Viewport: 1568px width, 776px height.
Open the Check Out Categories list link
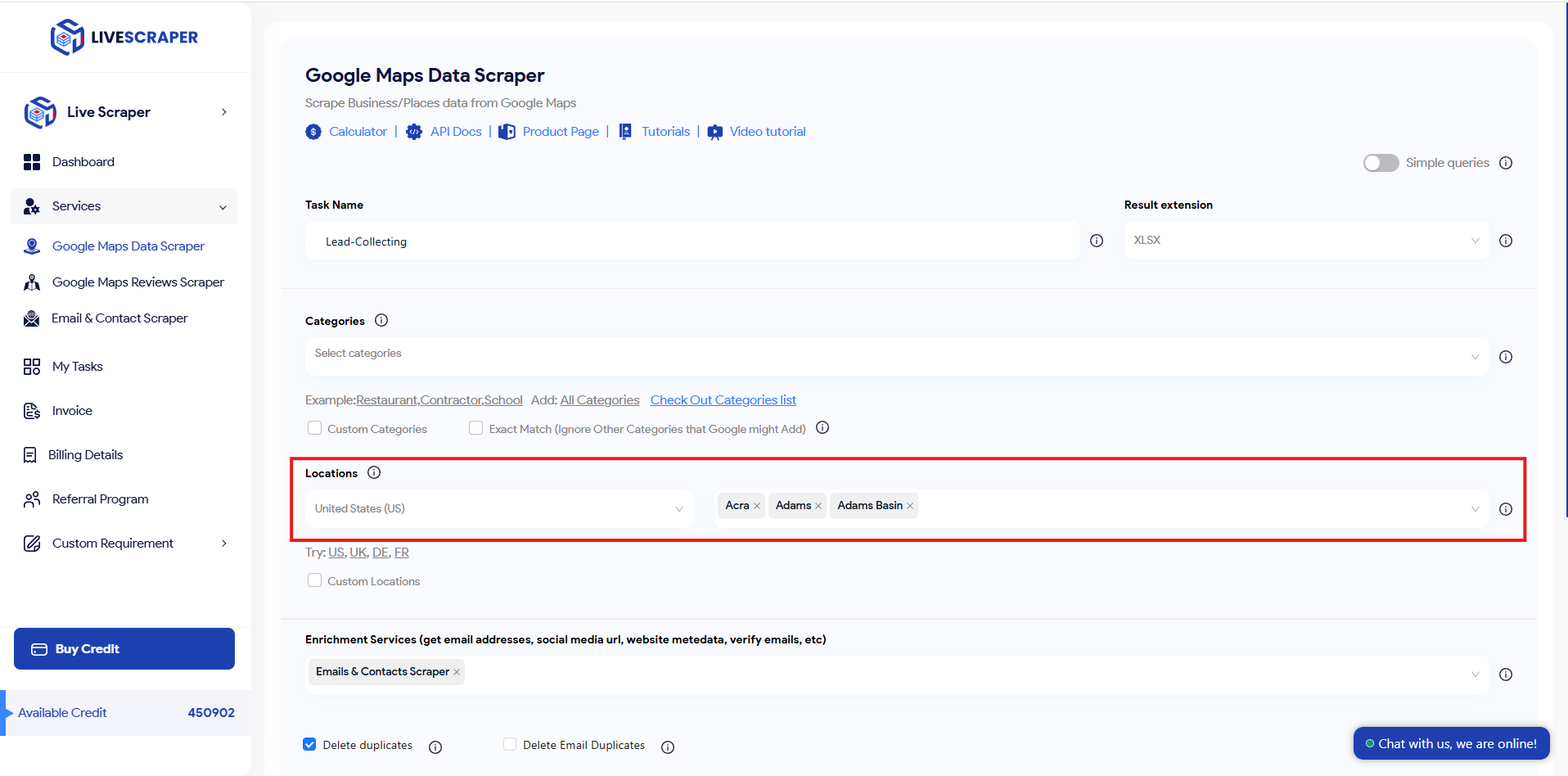pos(723,400)
